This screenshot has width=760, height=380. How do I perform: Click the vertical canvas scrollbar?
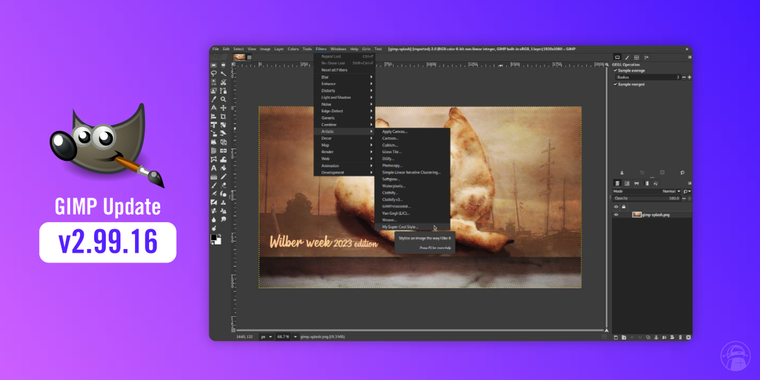607,197
